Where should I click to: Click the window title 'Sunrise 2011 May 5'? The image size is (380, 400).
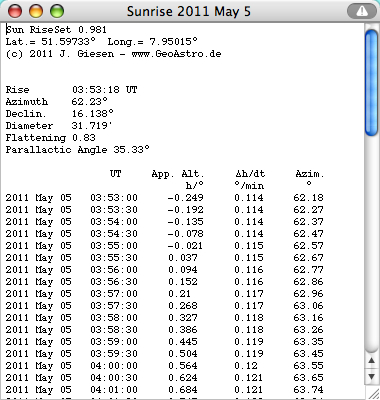[x=188, y=12]
